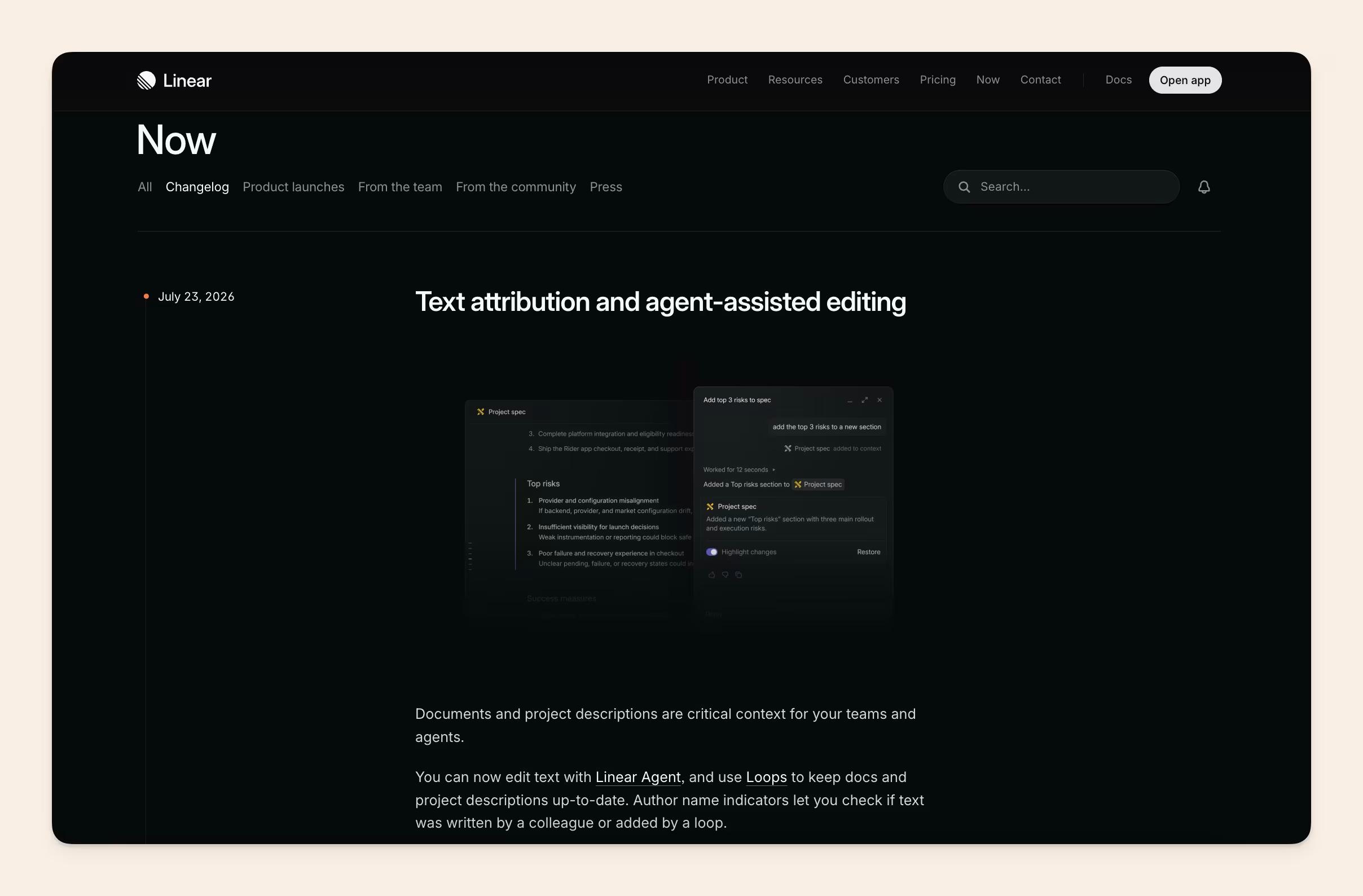Screen dimensions: 1363x896
Task: Click the 'Now' page heading
Action: pos(177,139)
